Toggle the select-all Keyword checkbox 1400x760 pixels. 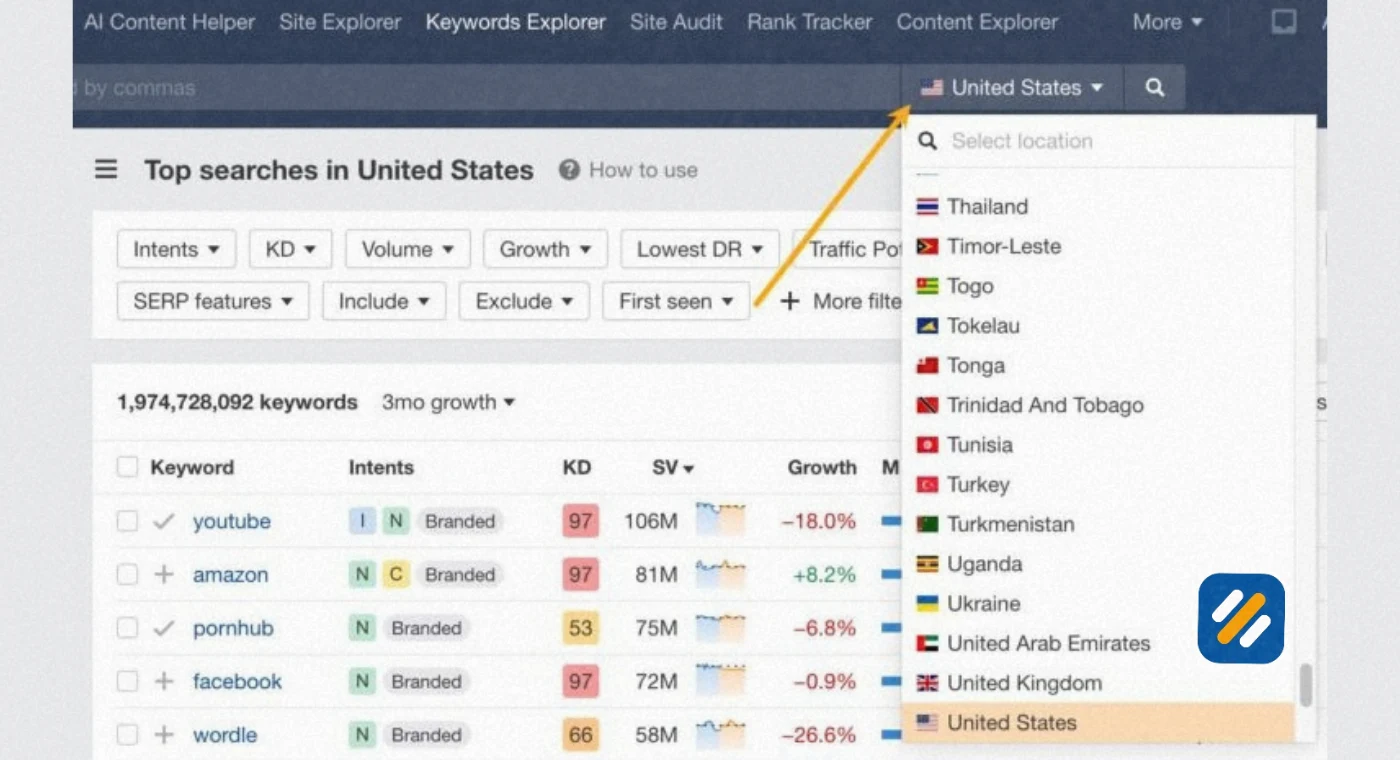click(x=127, y=467)
